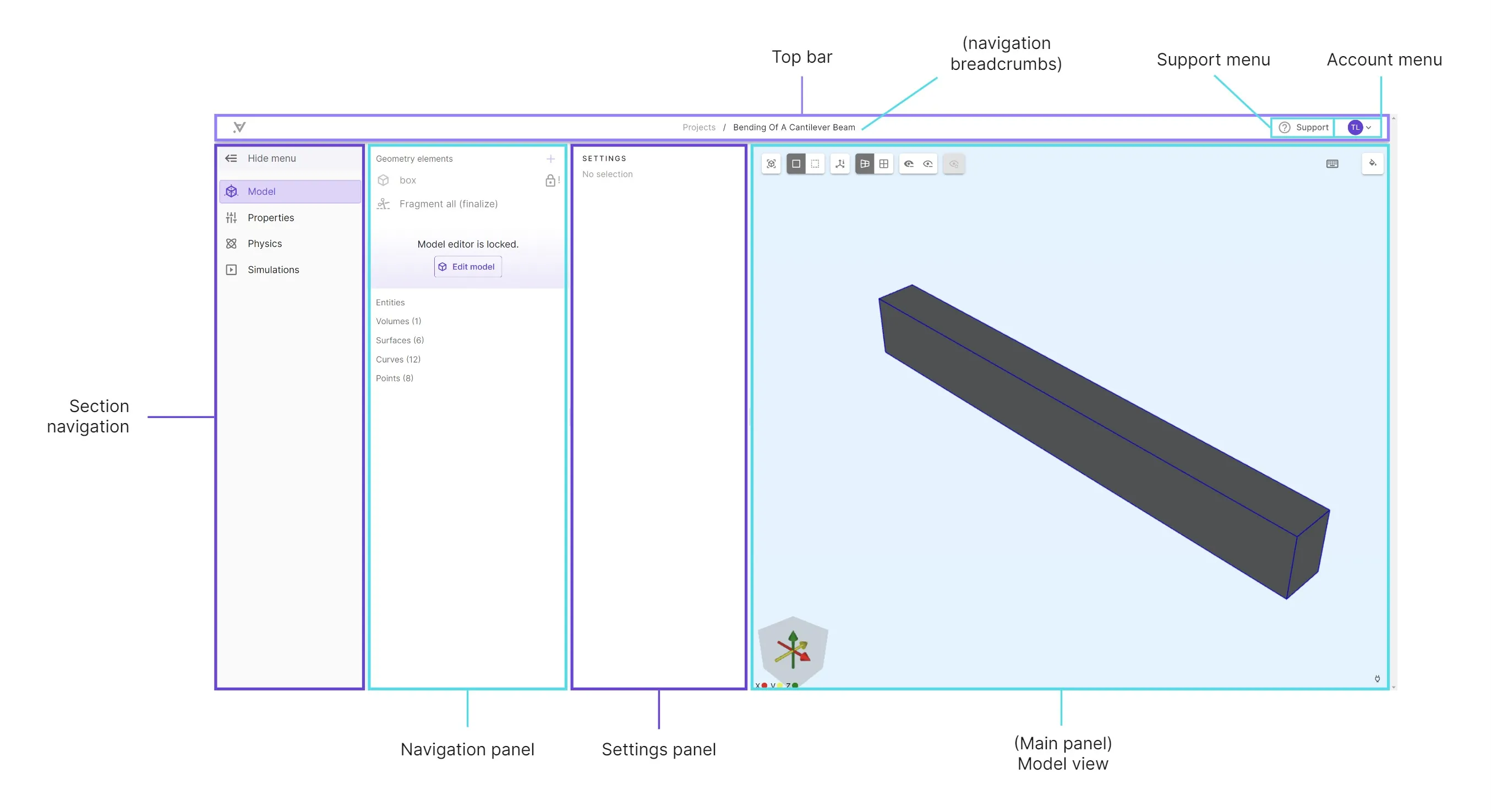The height and width of the screenshot is (812, 1491).
Task: Toggle the coordinate axes info icon
Action: click(840, 164)
